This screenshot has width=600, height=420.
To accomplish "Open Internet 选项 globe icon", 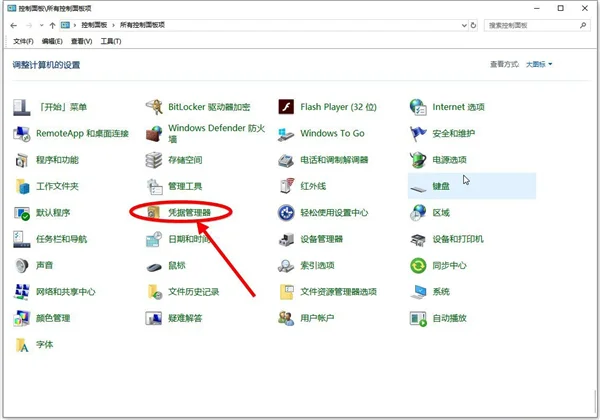I will 418,107.
